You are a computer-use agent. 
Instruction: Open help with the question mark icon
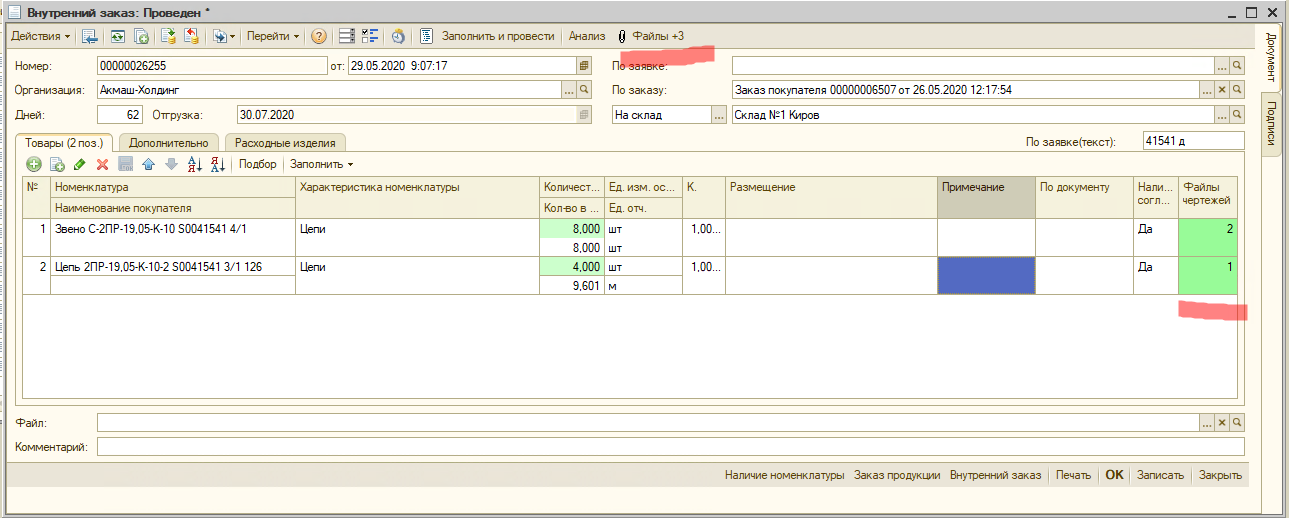(319, 36)
